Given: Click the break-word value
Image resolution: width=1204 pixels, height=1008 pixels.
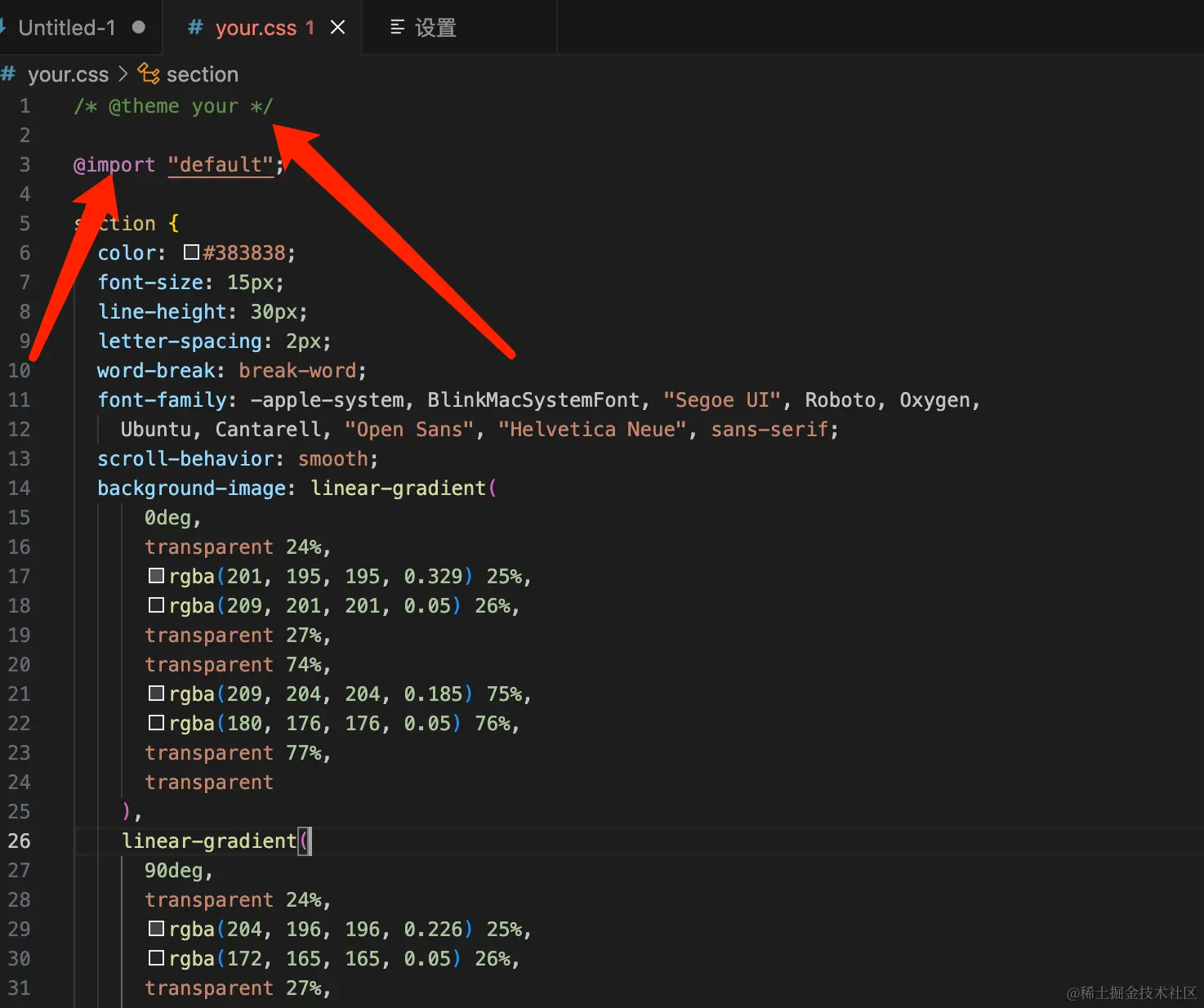Looking at the screenshot, I should [x=297, y=371].
